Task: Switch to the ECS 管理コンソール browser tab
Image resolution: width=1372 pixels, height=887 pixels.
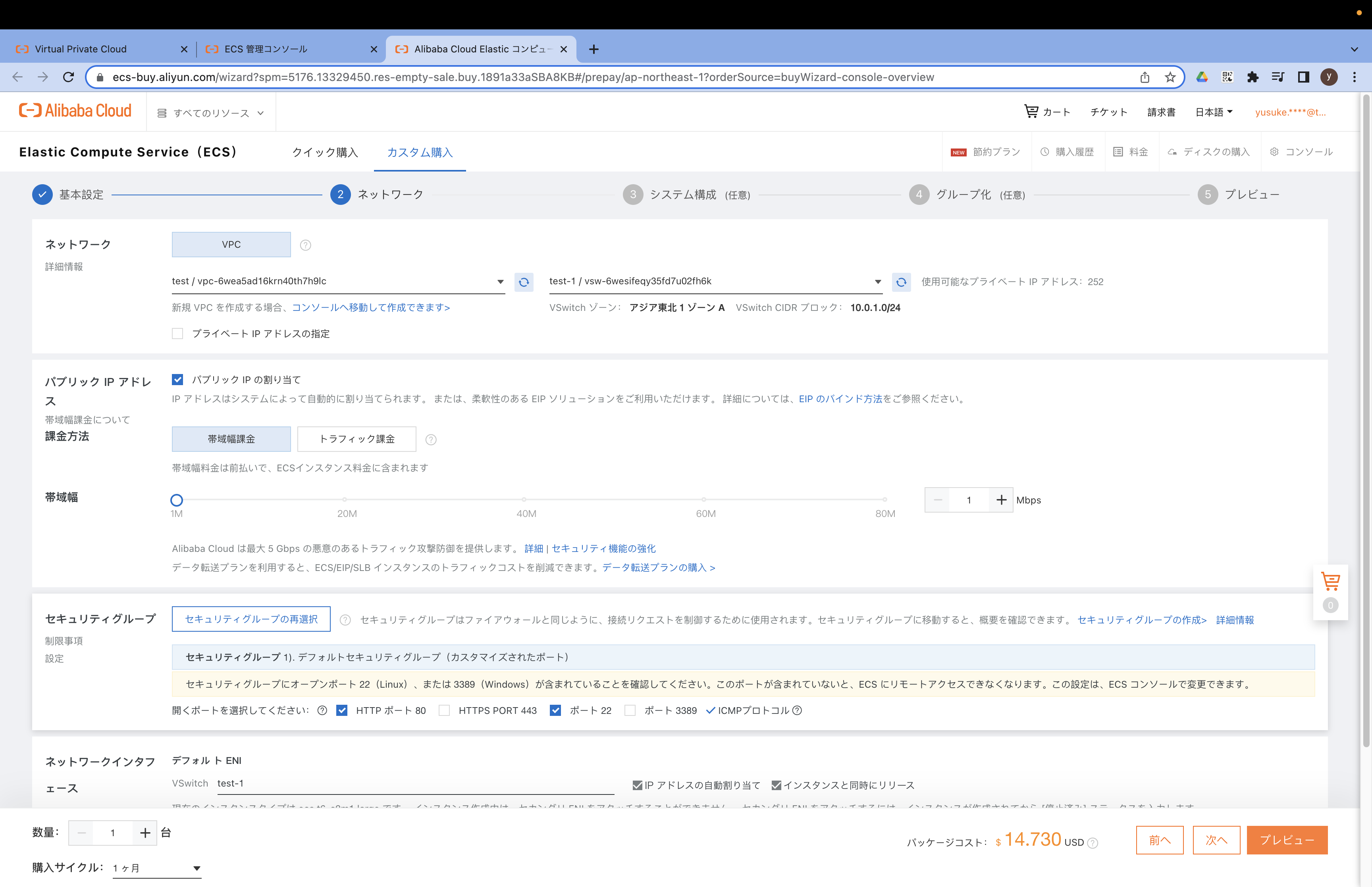Action: (x=266, y=49)
